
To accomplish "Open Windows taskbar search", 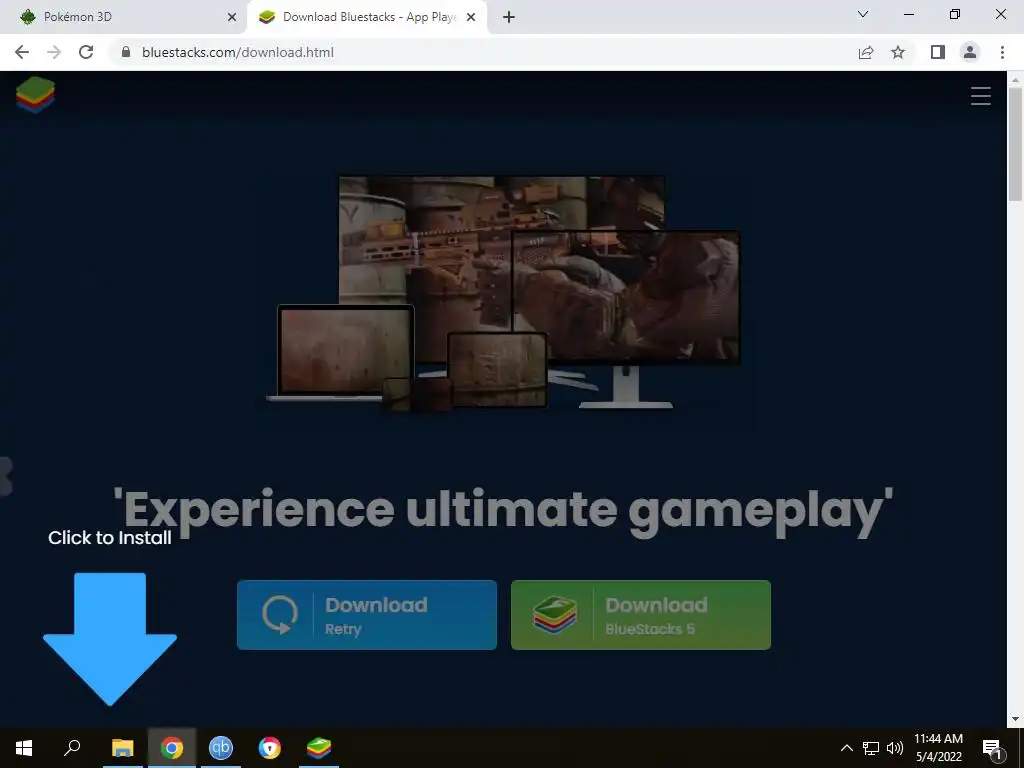I will point(72,748).
